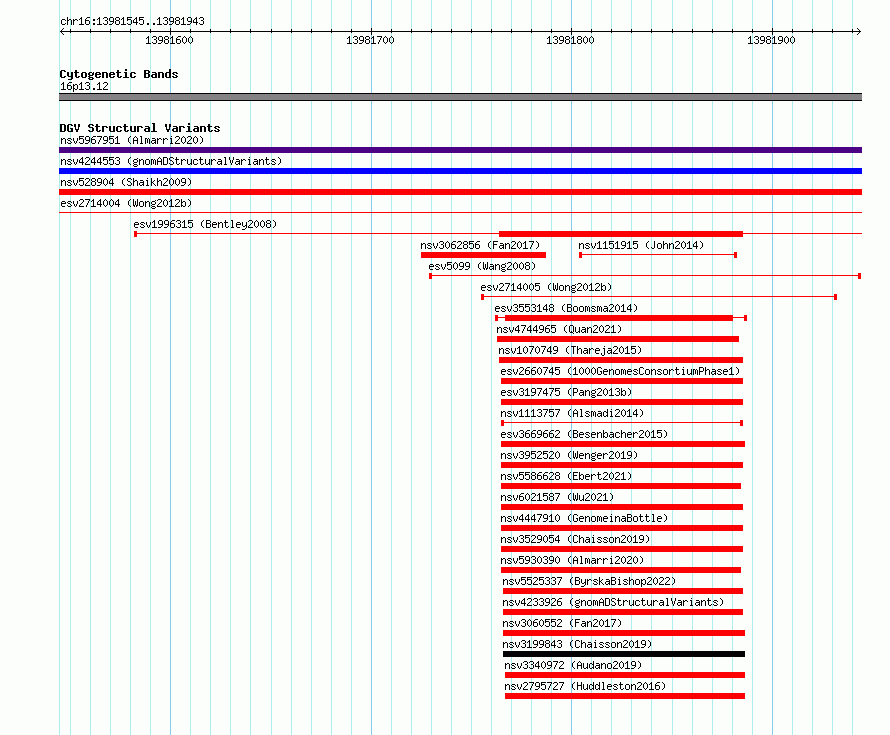Screen dimensions: 890x735
Task: Click the 13981600 ruler position label
Action: (x=169, y=40)
